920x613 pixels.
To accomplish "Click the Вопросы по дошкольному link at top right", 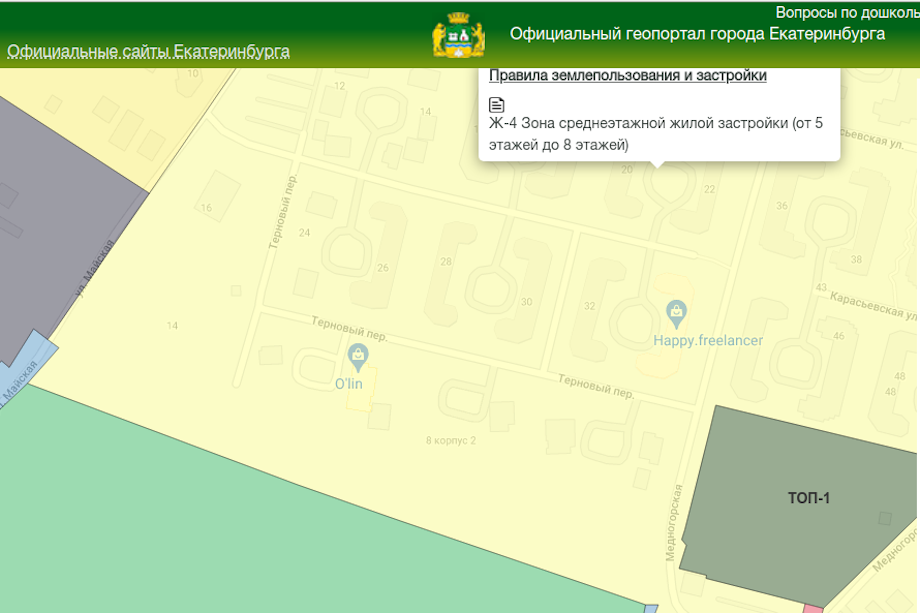I will (x=846, y=12).
